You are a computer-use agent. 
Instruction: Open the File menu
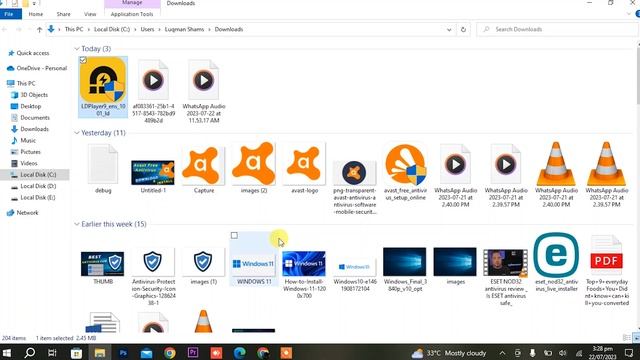coord(9,14)
